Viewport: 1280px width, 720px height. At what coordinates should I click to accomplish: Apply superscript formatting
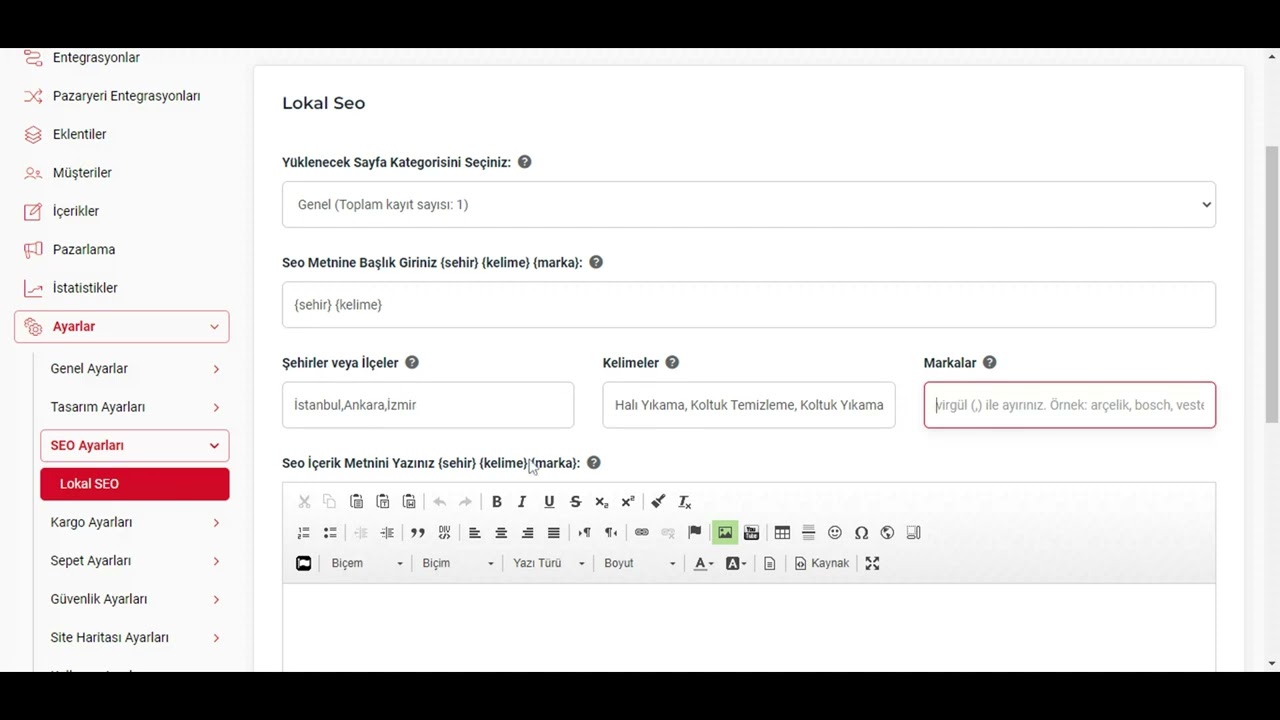click(x=628, y=502)
